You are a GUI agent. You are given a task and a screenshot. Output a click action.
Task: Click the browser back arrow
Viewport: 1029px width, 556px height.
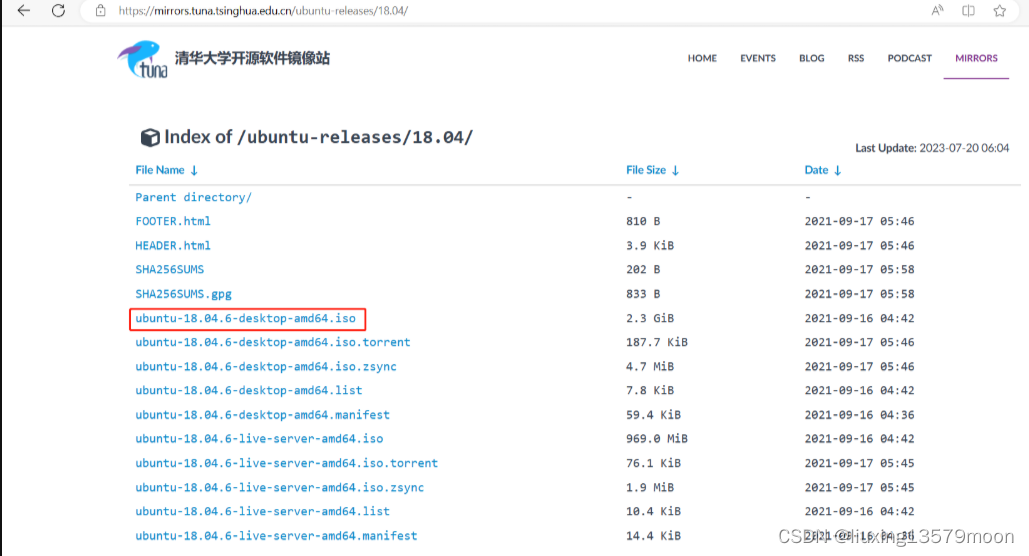tap(24, 11)
